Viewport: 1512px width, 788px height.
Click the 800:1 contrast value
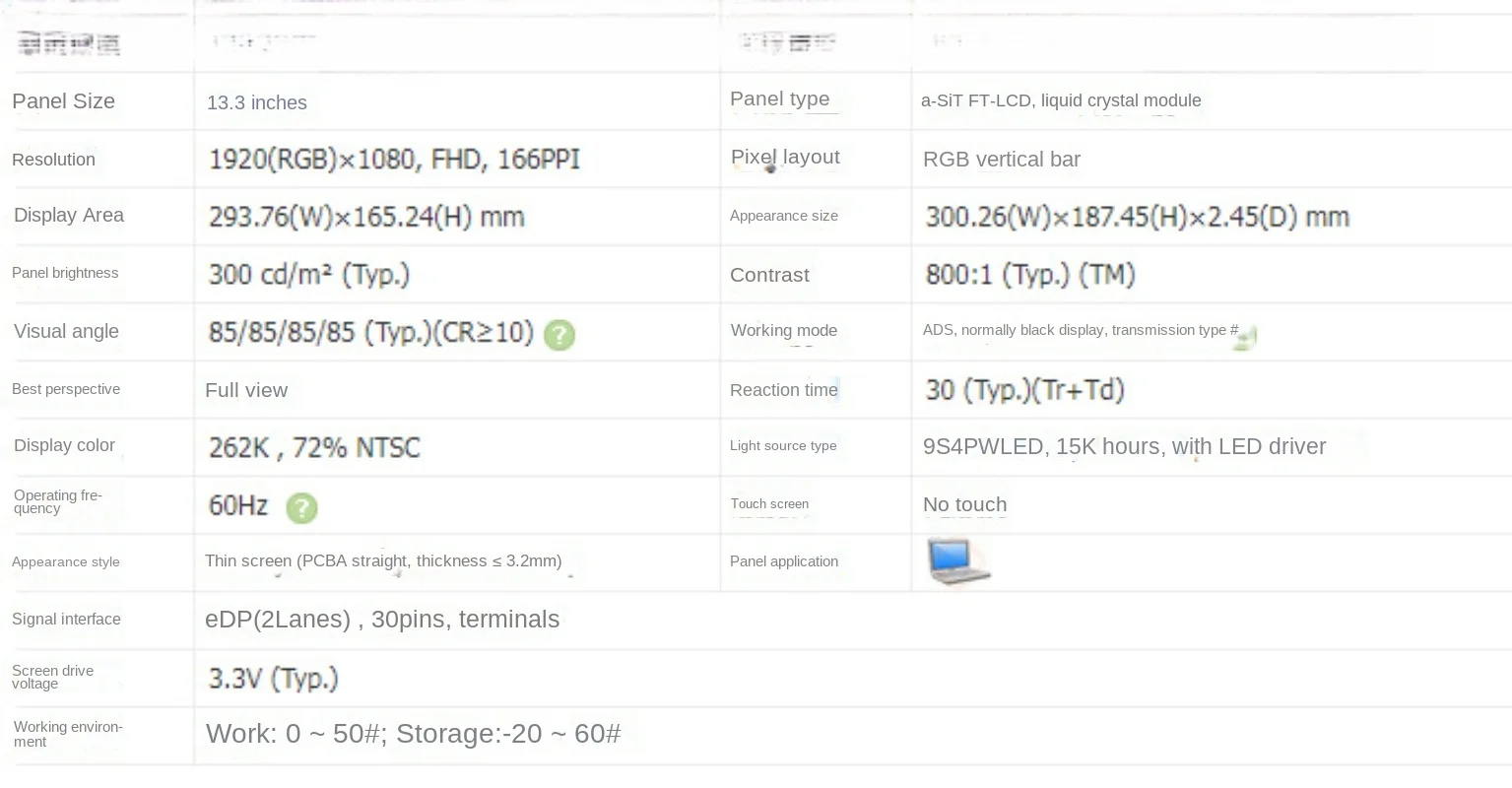coord(1030,275)
